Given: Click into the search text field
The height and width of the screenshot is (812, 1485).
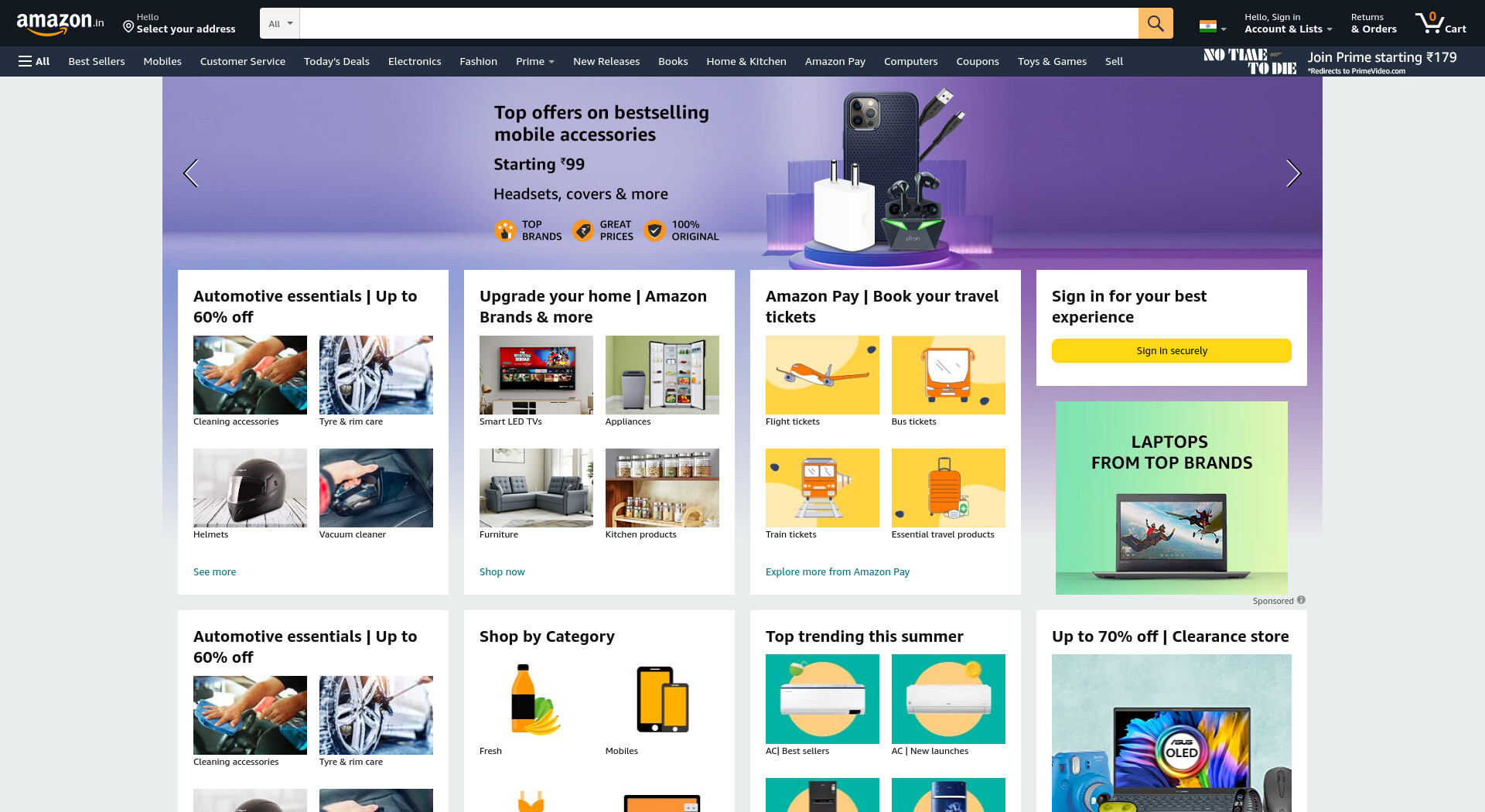Looking at the screenshot, I should point(719,23).
